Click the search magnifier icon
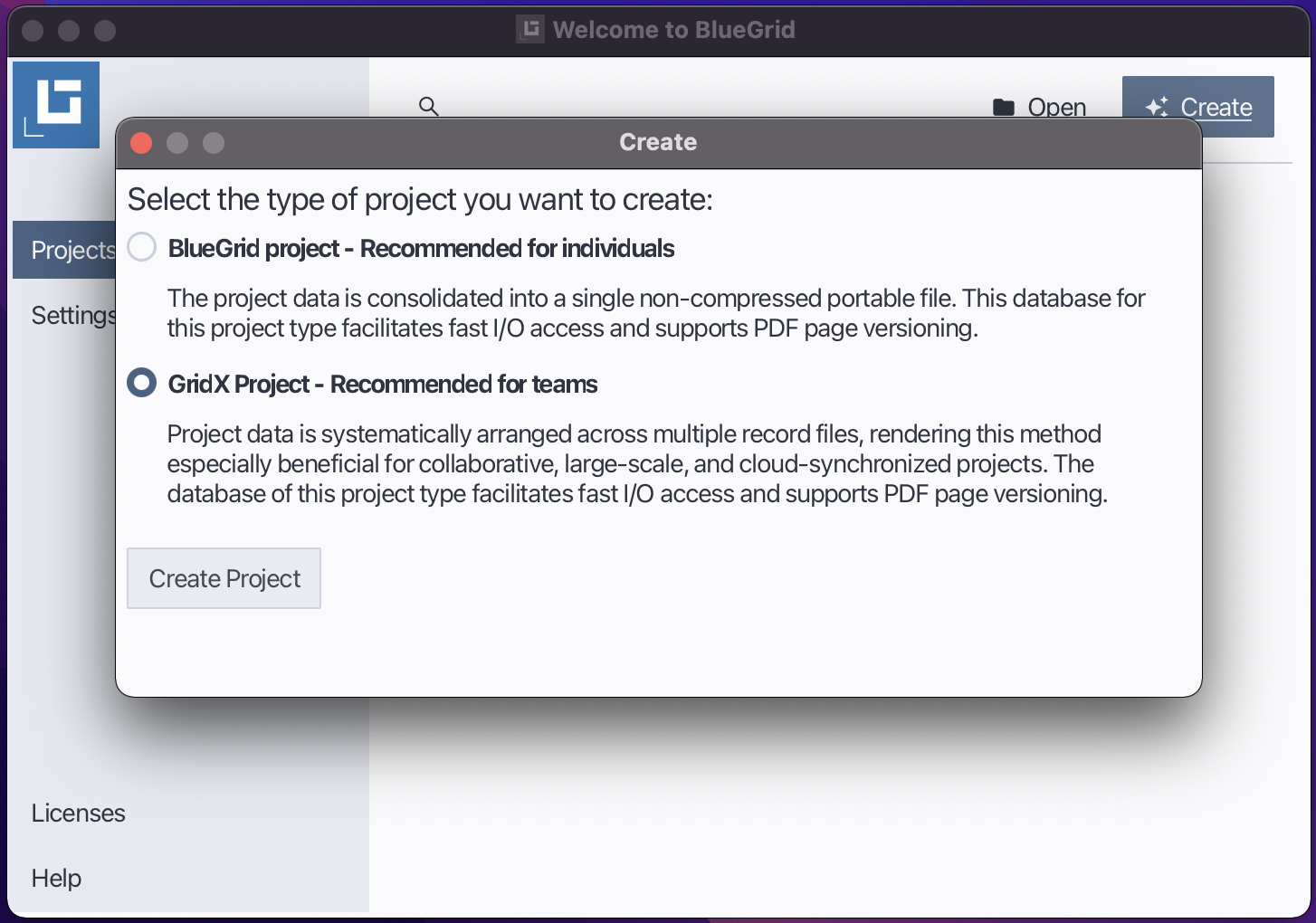 [x=429, y=106]
